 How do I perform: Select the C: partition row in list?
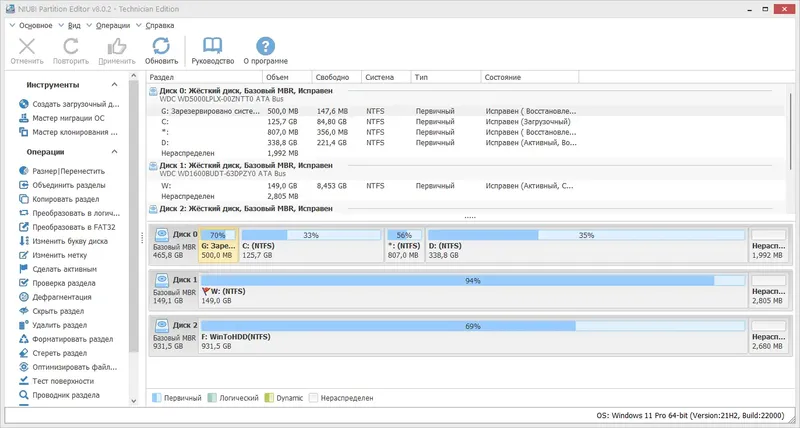click(x=466, y=121)
